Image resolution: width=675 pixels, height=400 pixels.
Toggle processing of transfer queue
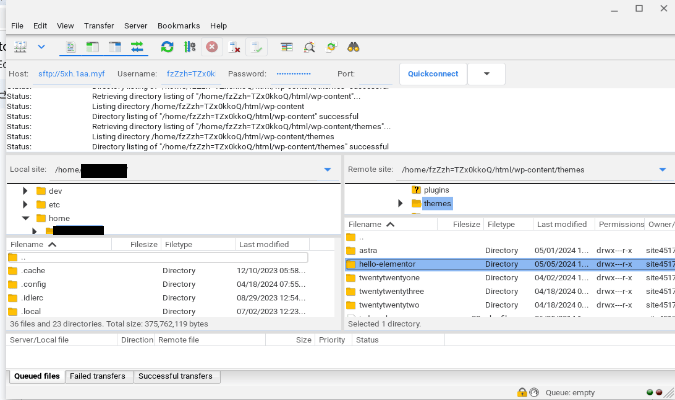(189, 47)
